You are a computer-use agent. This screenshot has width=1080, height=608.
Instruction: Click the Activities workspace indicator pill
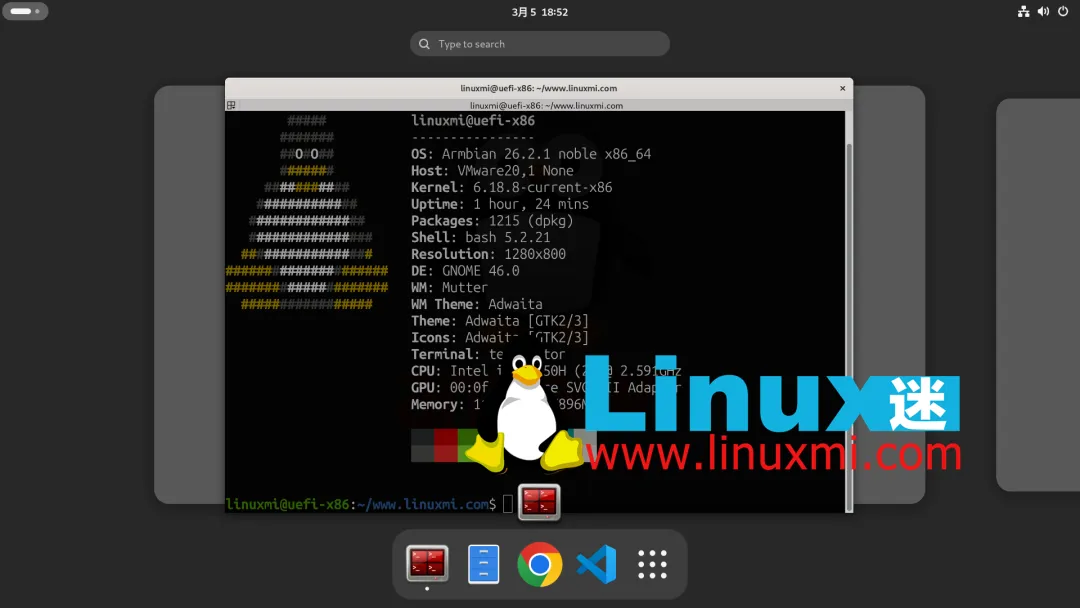tap(25, 11)
